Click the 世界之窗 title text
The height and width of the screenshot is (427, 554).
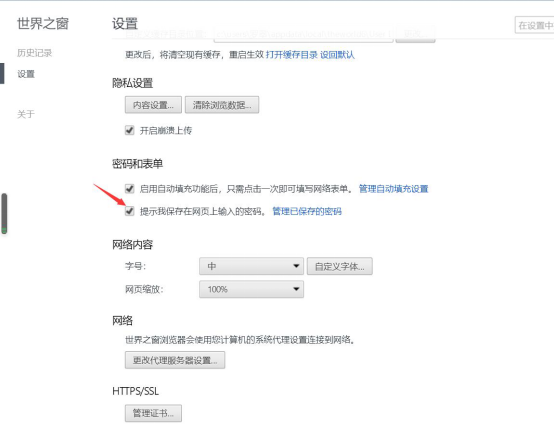[x=43, y=24]
